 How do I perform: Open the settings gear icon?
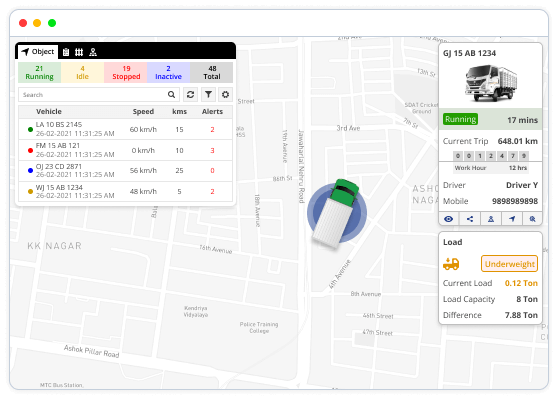pos(225,95)
